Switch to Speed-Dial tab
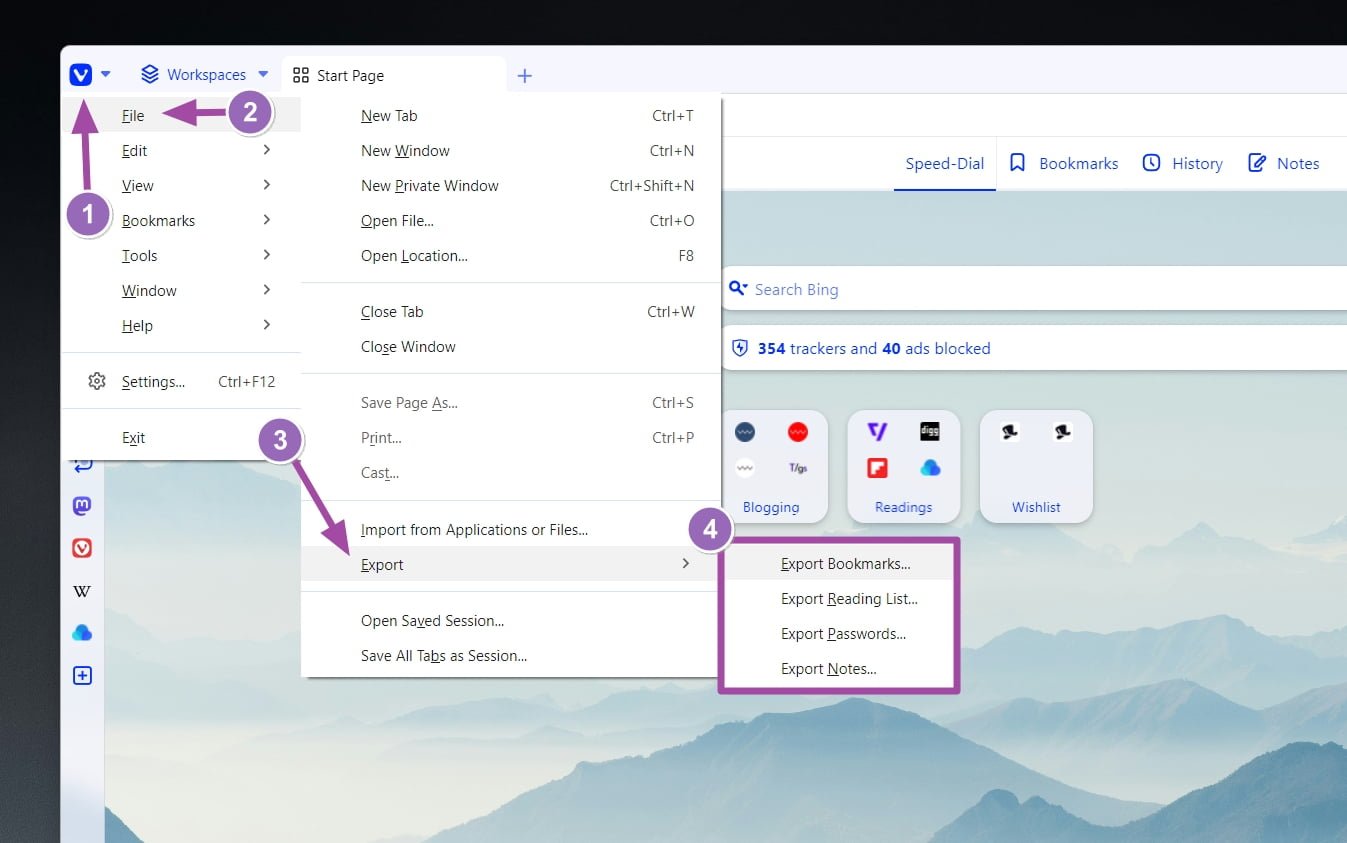 (x=945, y=163)
